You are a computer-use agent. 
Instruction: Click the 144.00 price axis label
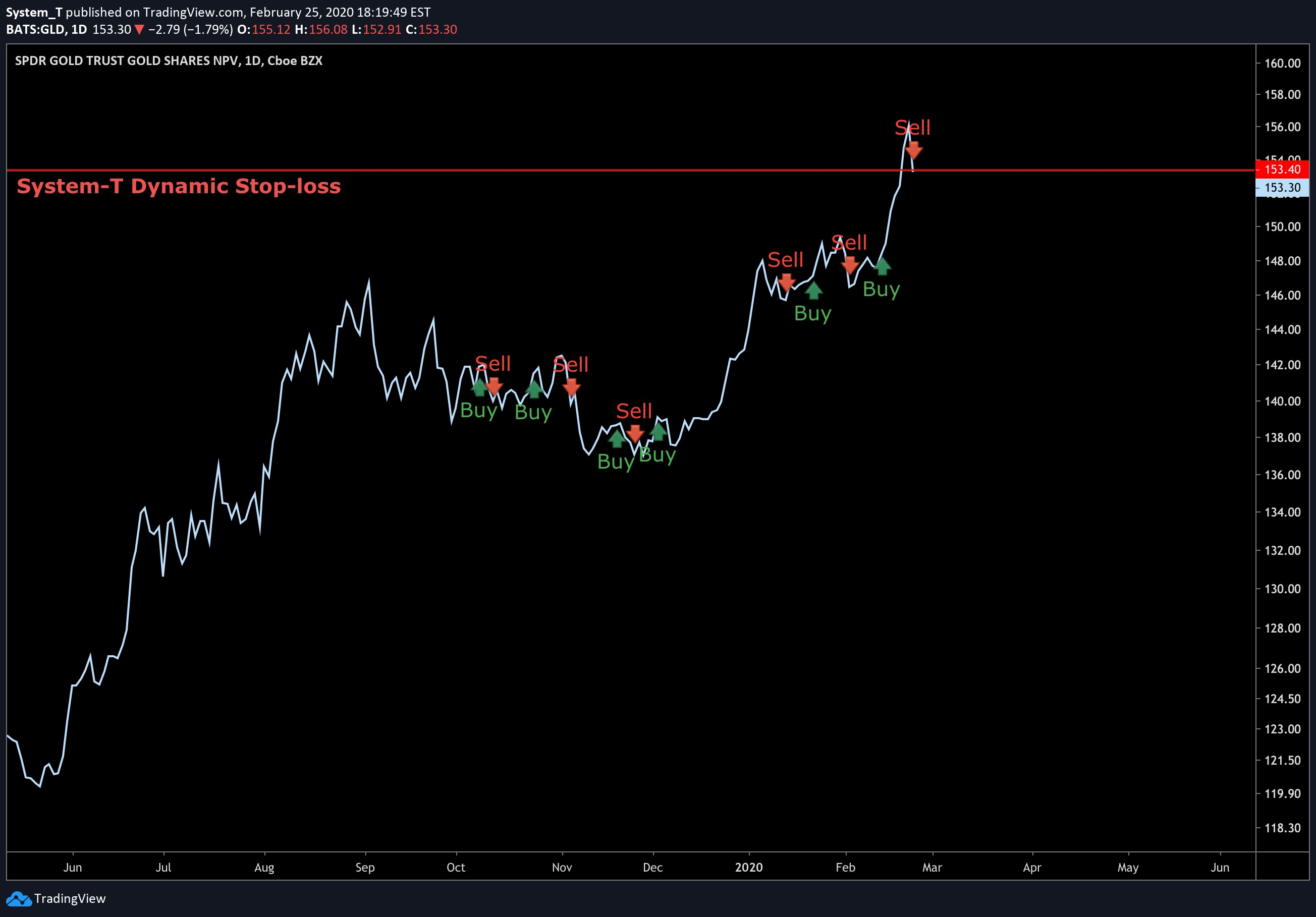[x=1282, y=330]
